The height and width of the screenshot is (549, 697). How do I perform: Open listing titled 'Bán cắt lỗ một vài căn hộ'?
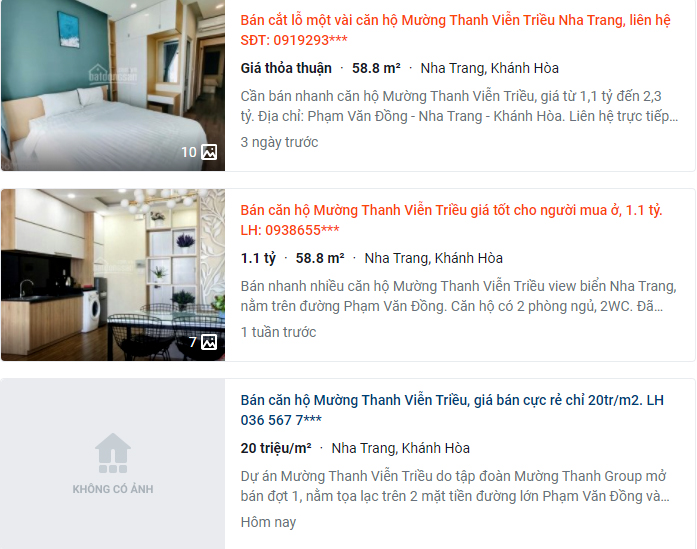[x=455, y=30]
